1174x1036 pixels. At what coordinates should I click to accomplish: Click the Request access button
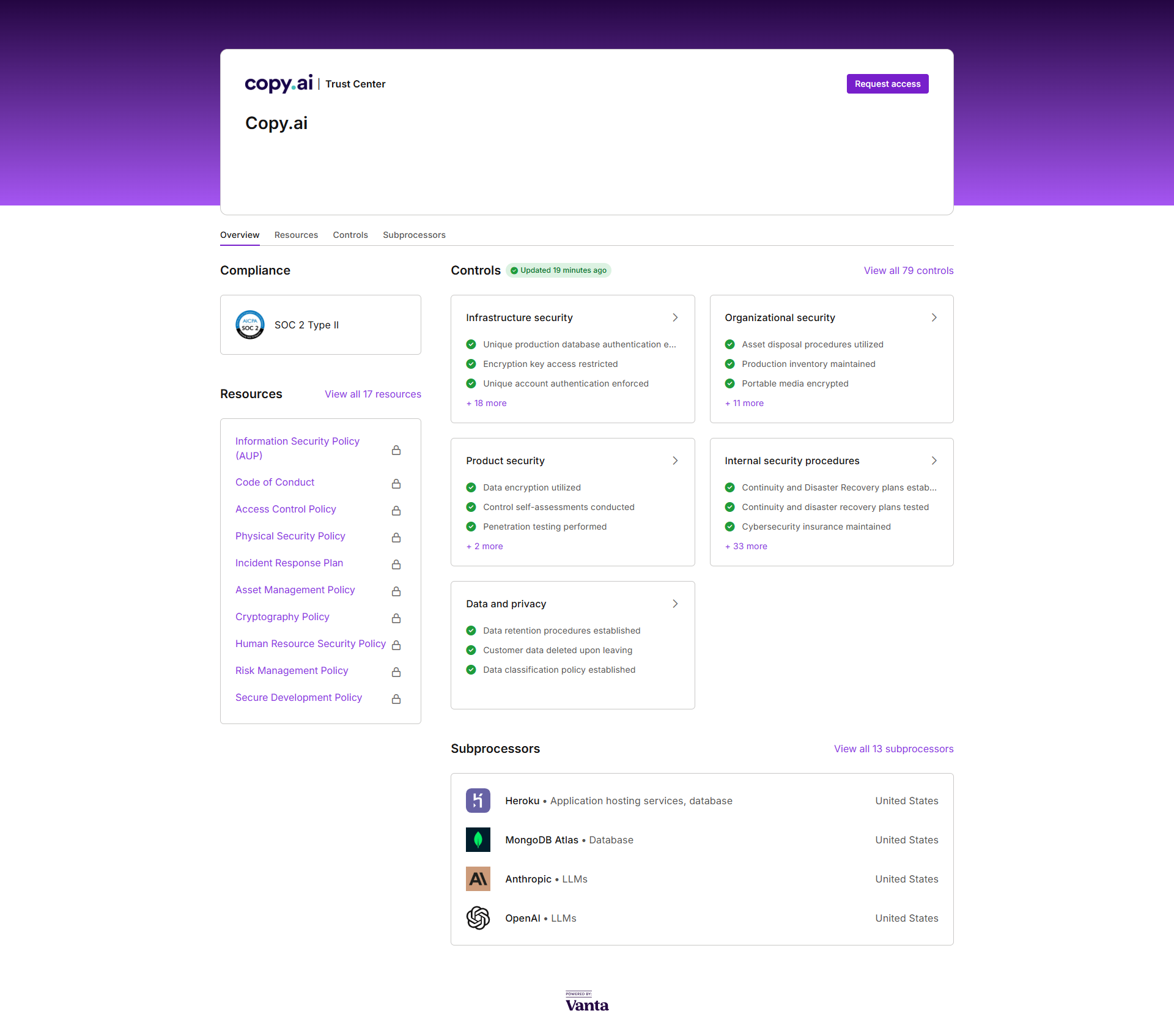click(x=887, y=84)
